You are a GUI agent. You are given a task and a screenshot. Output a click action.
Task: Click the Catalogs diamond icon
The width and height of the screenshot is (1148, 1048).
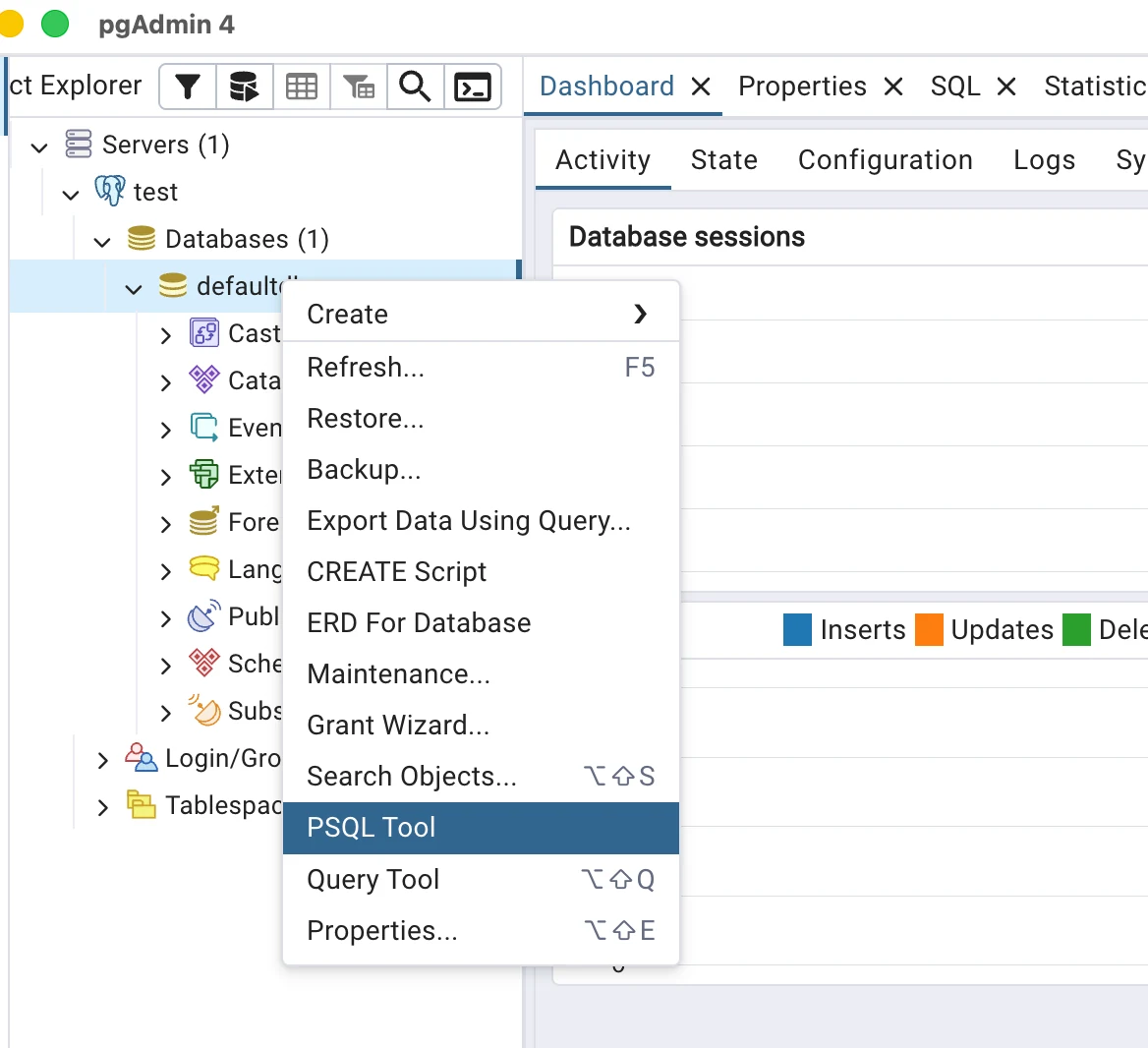click(204, 379)
